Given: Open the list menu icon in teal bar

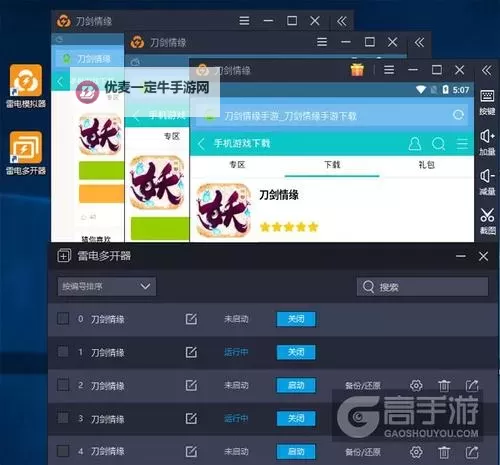Looking at the screenshot, I should [462, 144].
